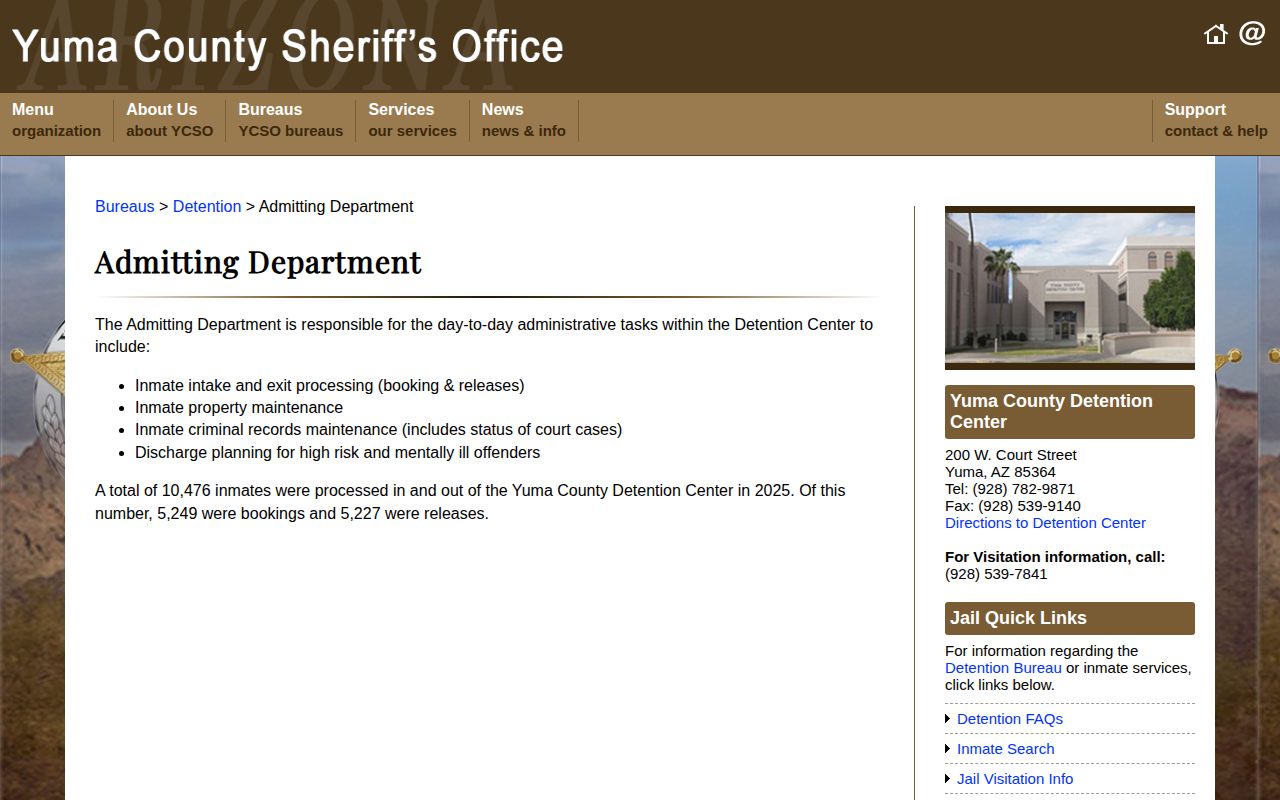This screenshot has width=1280, height=800.
Task: Open Directions to Detention Center link
Action: click(1045, 523)
